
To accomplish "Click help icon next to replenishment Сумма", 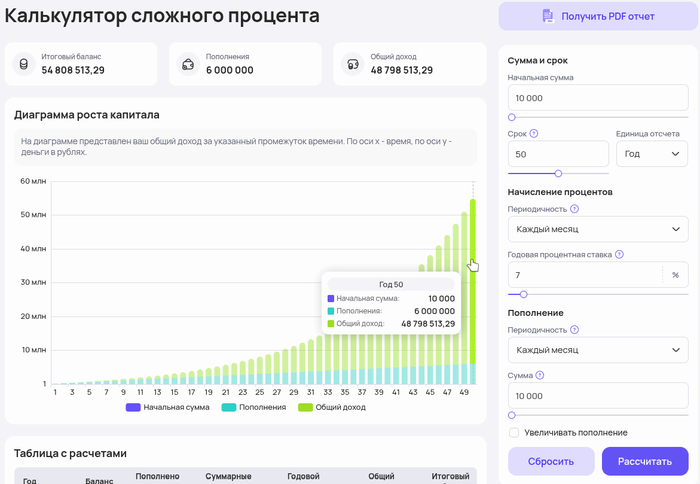I will tap(540, 375).
